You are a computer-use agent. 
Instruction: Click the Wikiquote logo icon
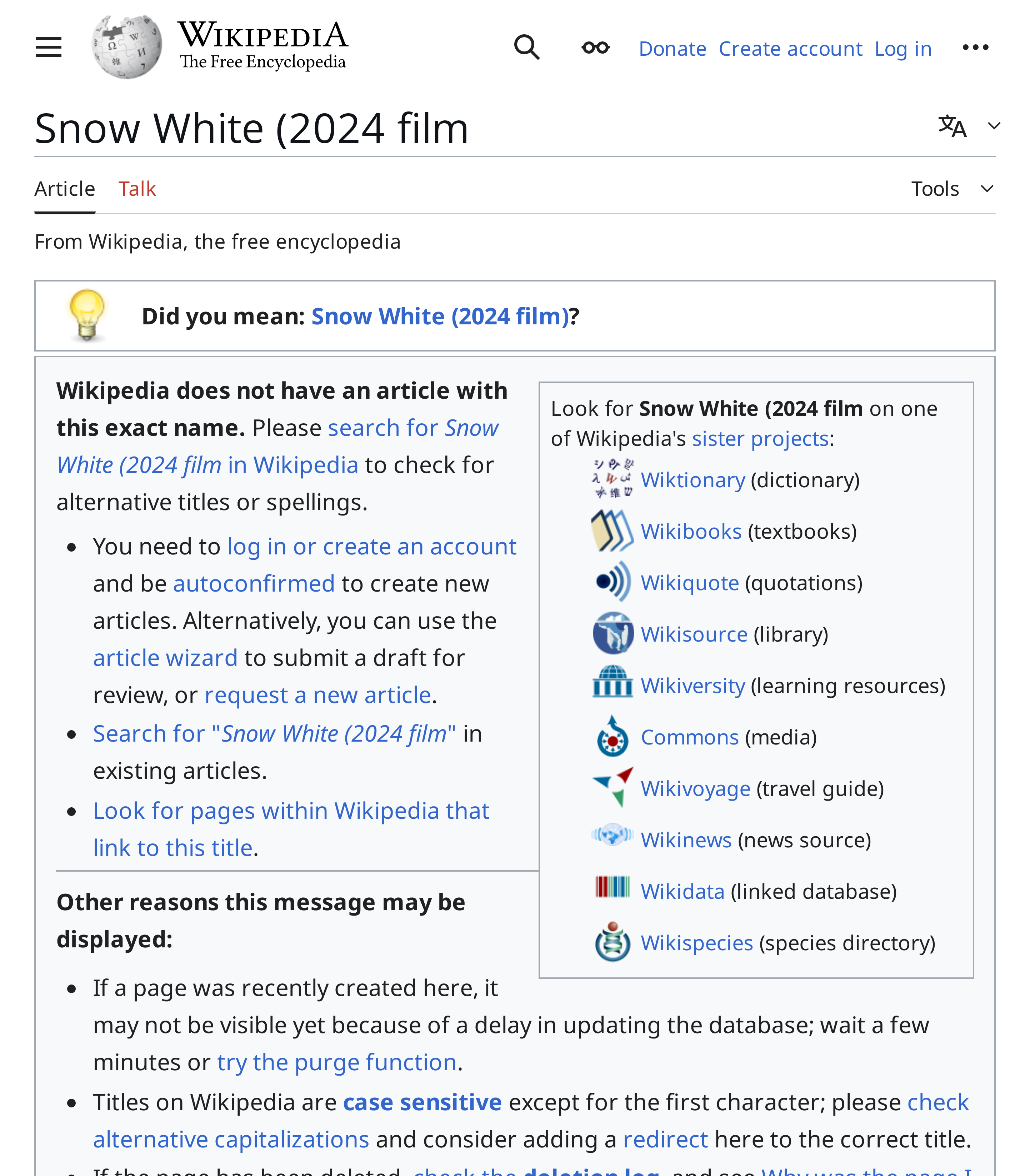pyautogui.click(x=613, y=582)
